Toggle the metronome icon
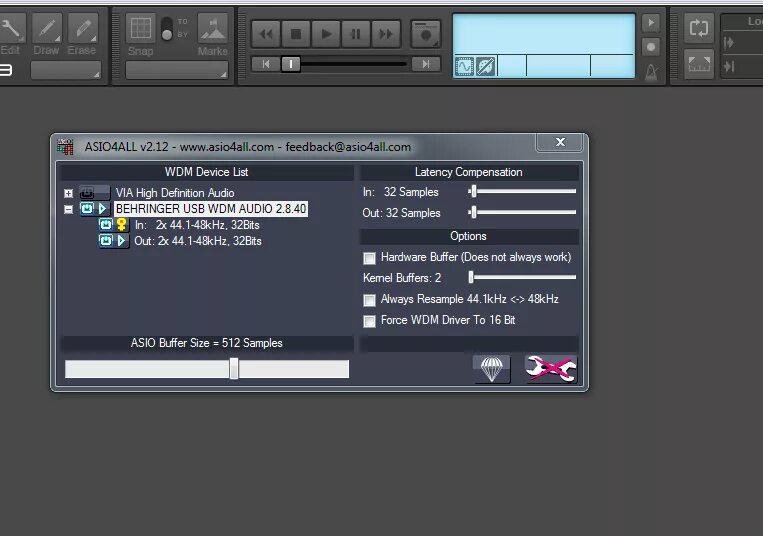 (652, 72)
